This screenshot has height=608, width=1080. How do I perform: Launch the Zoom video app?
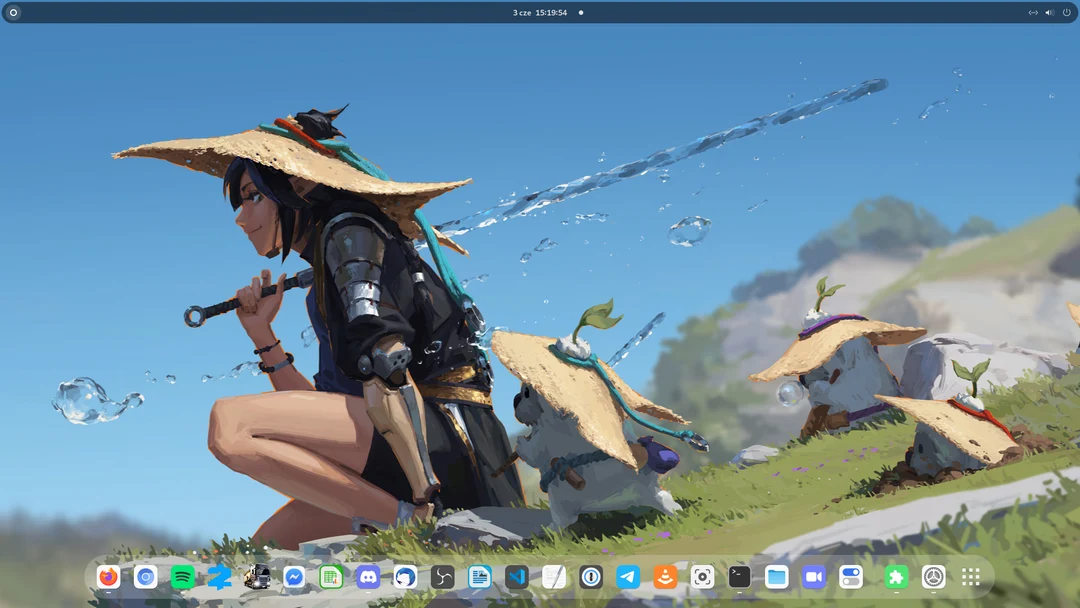point(812,577)
